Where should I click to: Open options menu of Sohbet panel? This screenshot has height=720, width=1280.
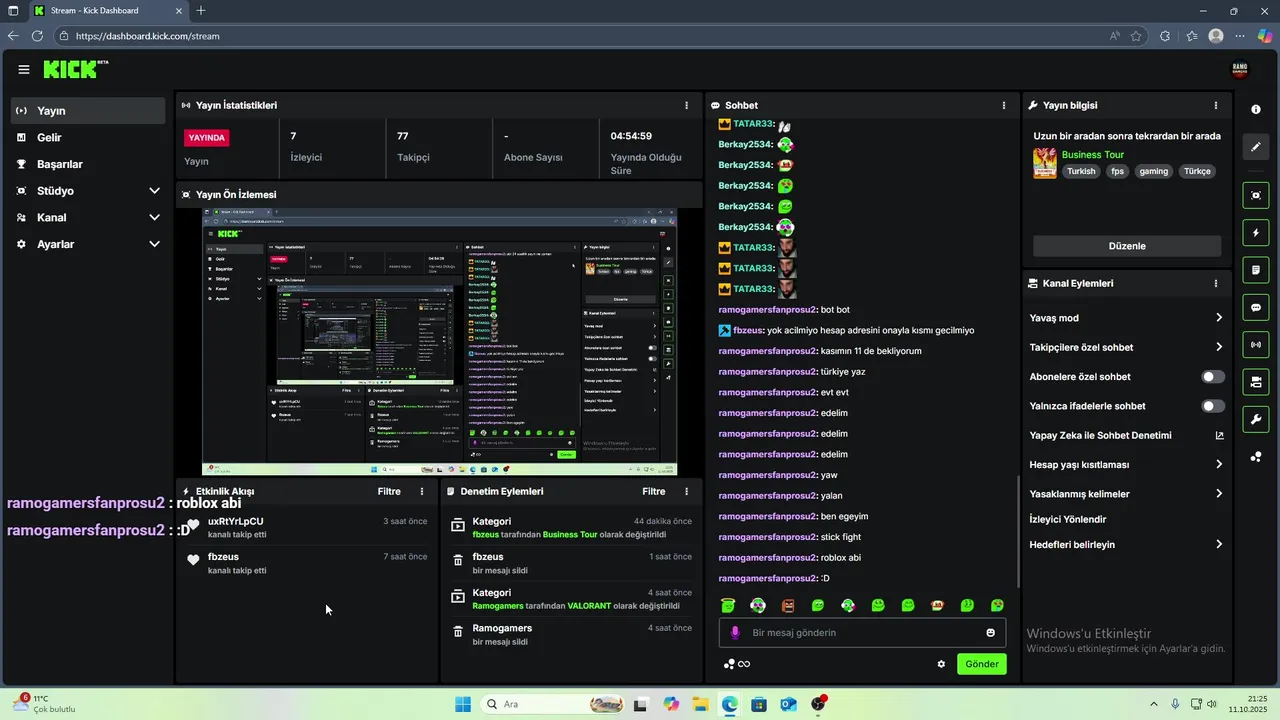[x=1004, y=105]
